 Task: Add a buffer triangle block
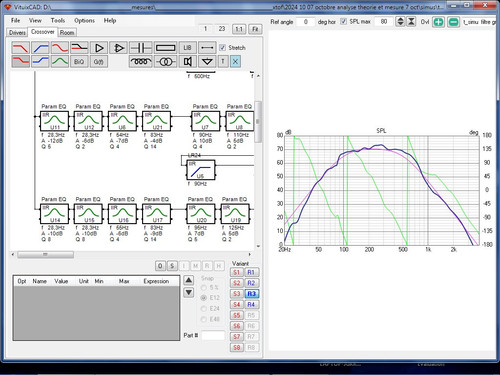pyautogui.click(x=99, y=48)
